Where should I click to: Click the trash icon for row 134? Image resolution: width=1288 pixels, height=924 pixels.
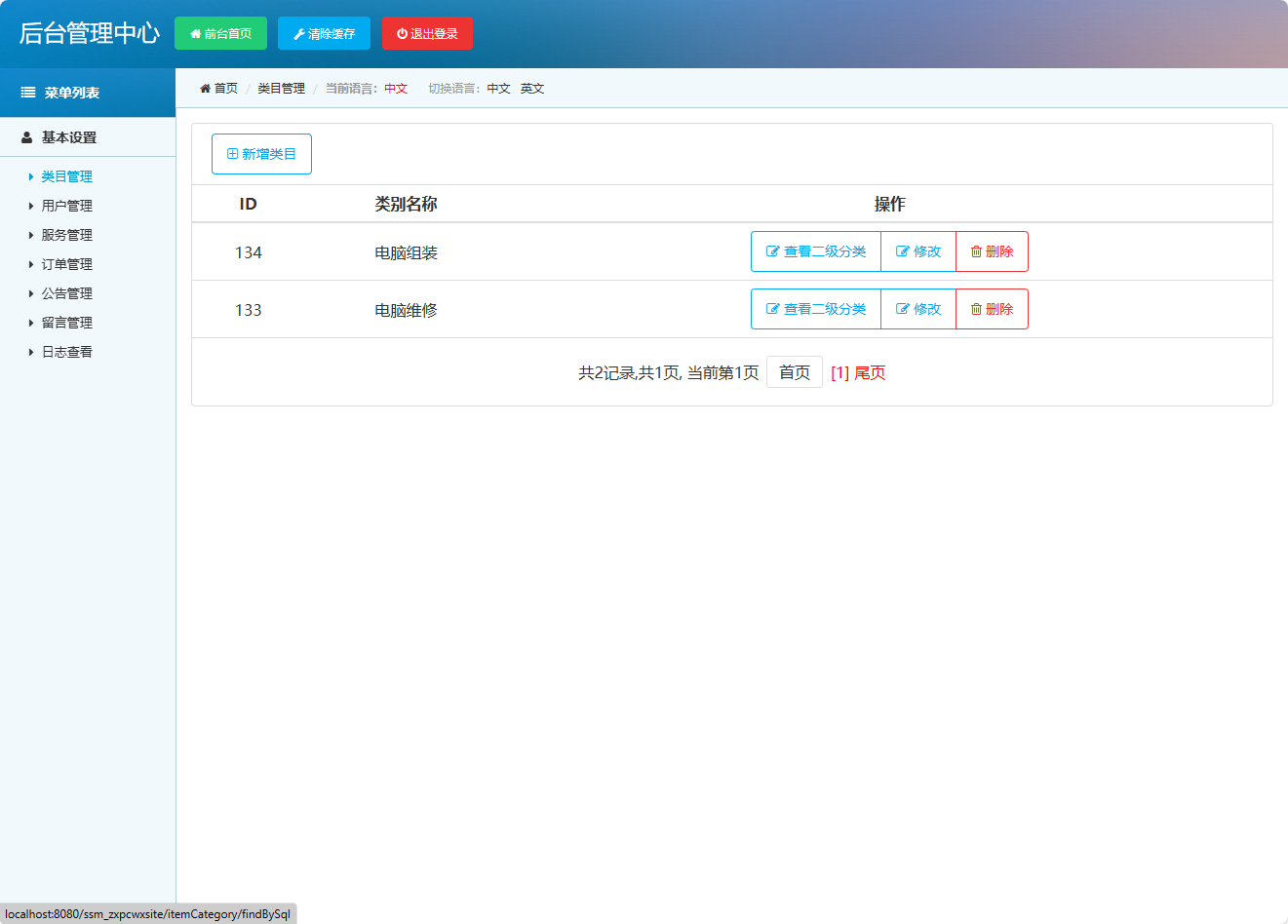976,251
